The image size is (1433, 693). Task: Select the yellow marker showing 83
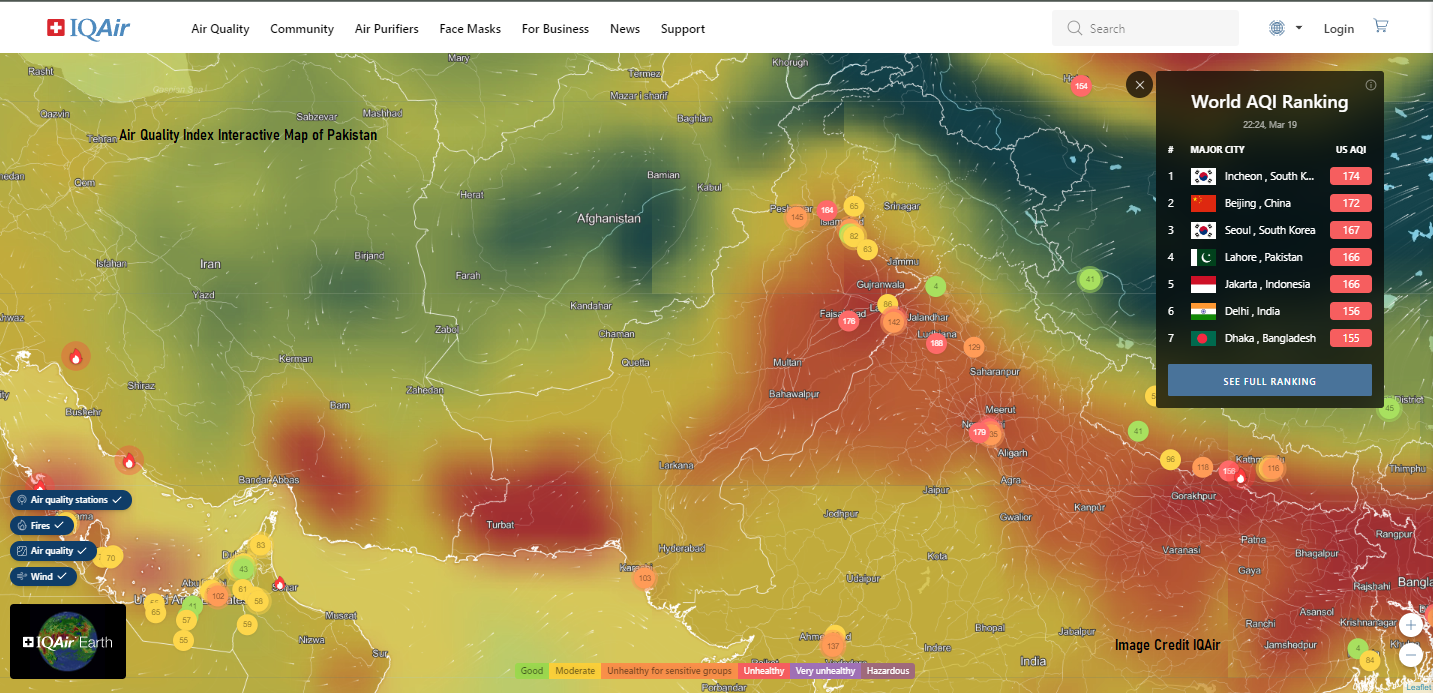(x=261, y=545)
